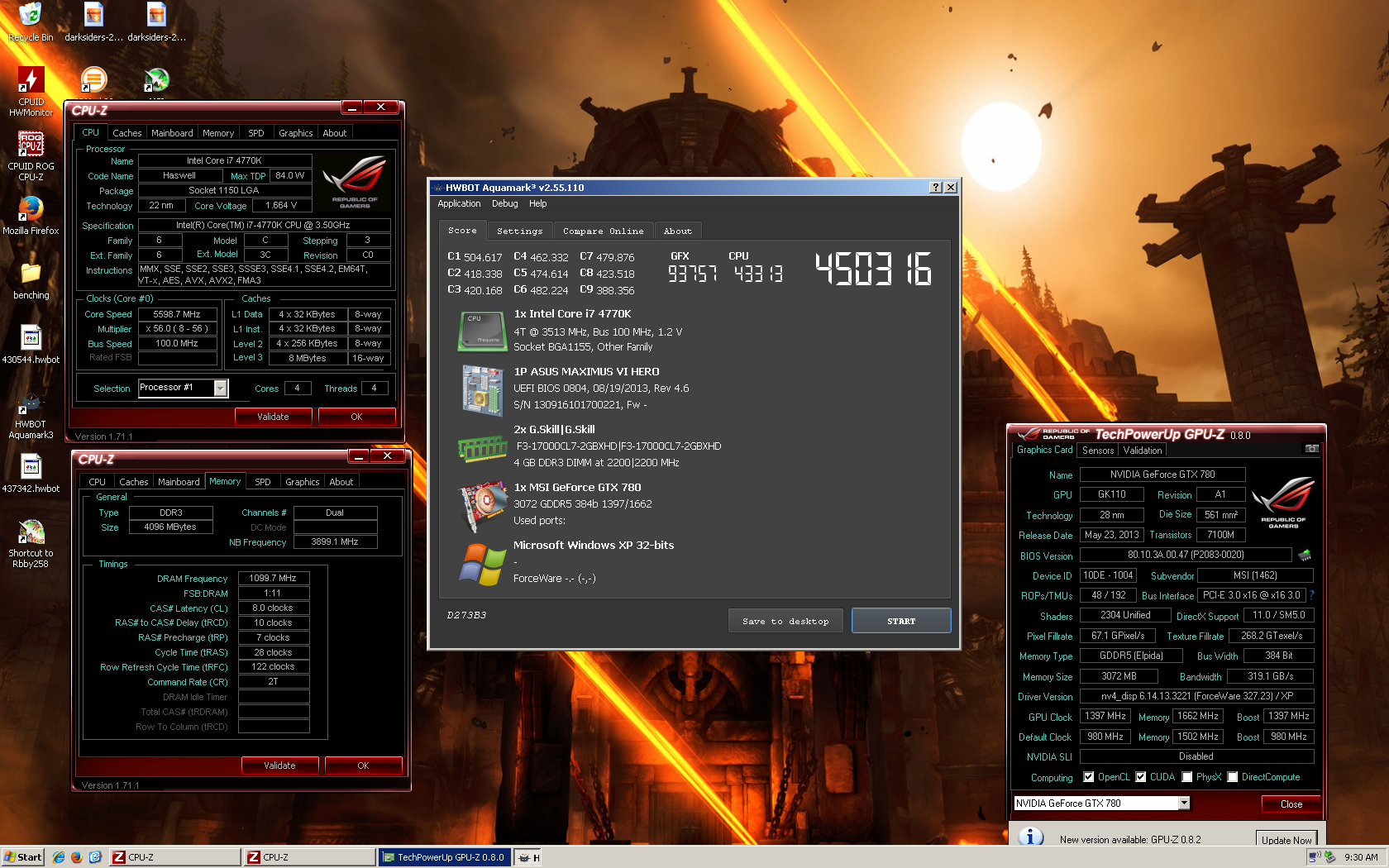The image size is (1389, 868).
Task: Open Windows Start button
Action: click(23, 857)
